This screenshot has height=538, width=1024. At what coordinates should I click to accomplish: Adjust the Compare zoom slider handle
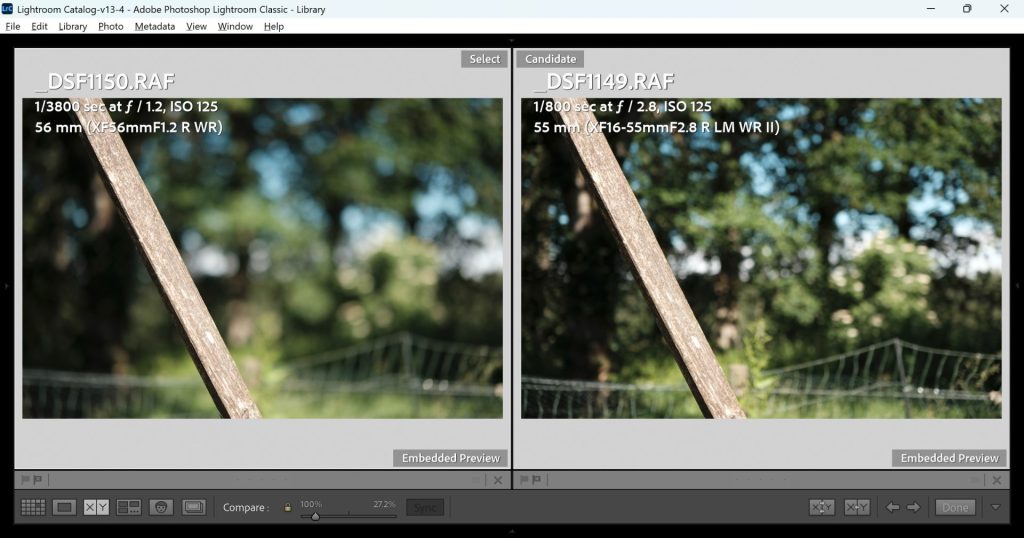315,516
